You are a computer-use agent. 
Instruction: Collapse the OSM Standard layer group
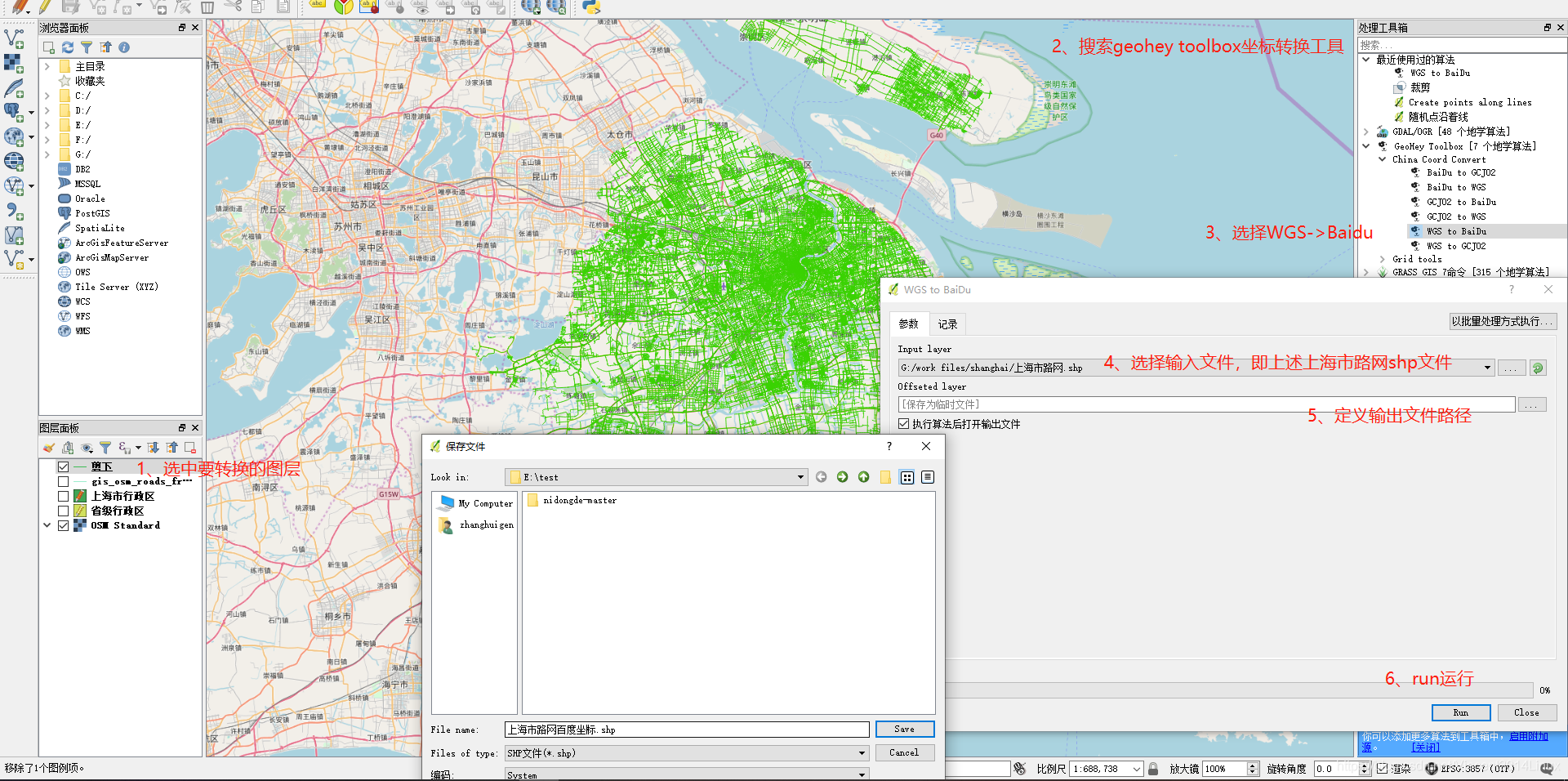(x=47, y=525)
